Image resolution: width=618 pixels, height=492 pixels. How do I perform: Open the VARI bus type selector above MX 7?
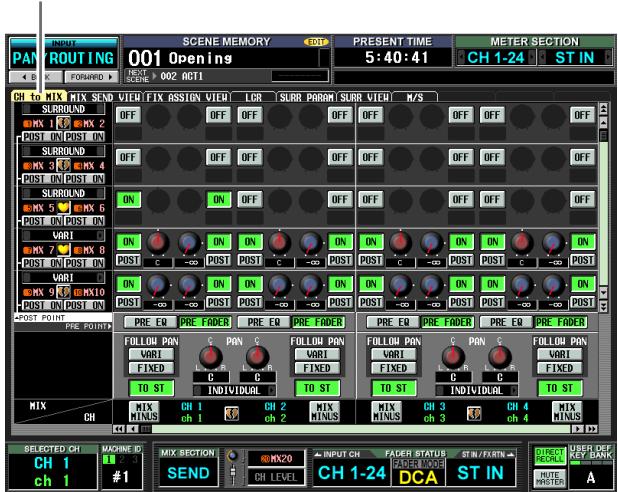[x=63, y=235]
